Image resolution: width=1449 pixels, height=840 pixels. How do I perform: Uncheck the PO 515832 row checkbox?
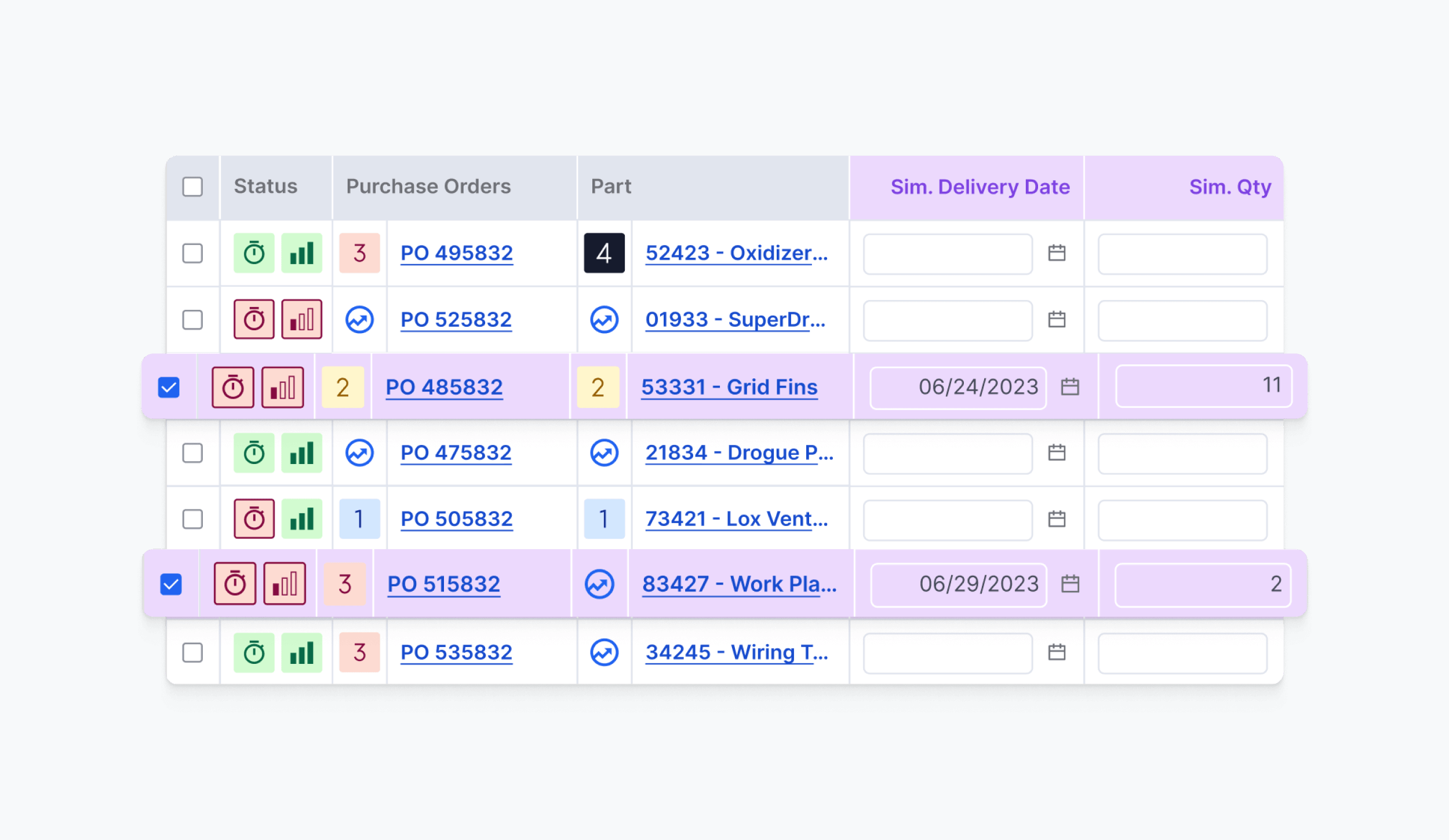click(171, 584)
